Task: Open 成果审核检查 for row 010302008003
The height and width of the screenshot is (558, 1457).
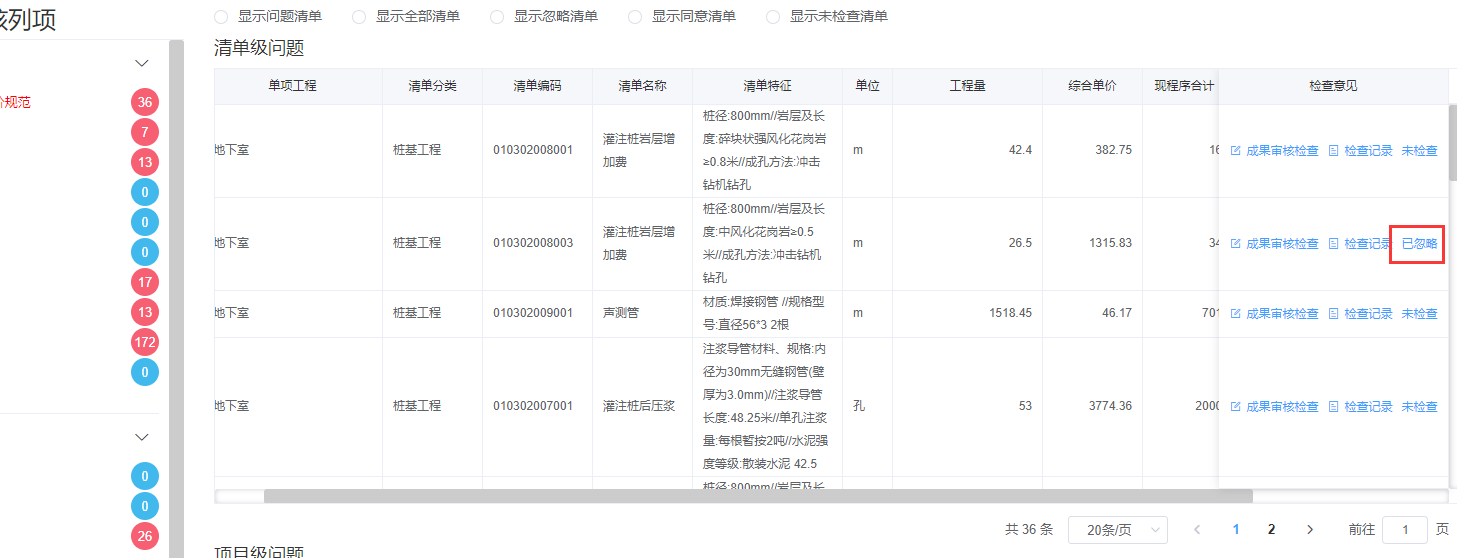Action: tap(1274, 244)
